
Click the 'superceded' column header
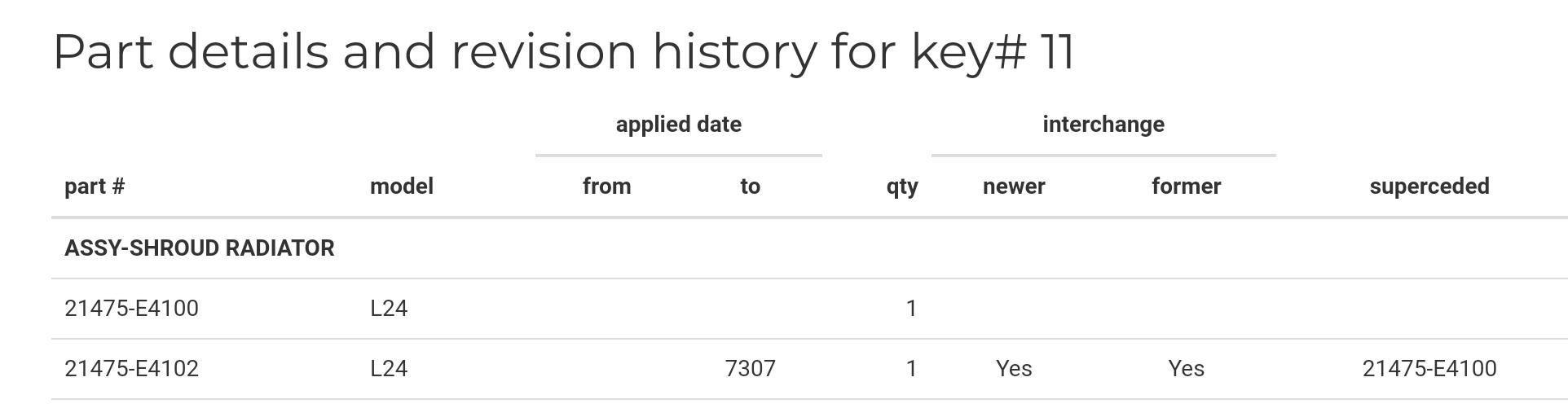(1429, 186)
